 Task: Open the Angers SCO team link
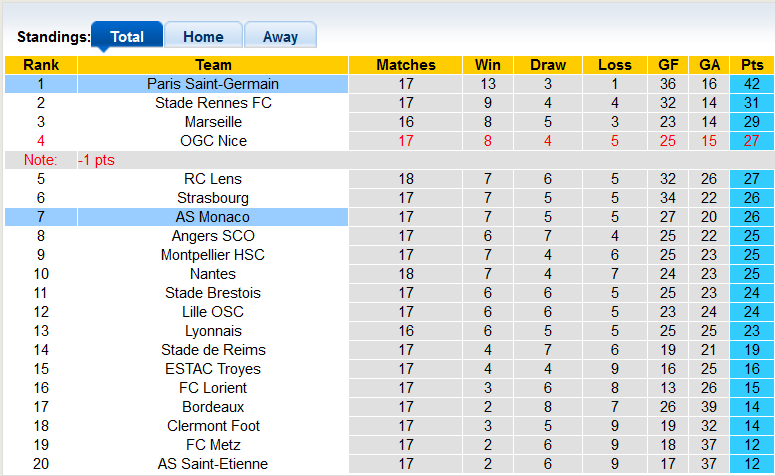click(213, 236)
